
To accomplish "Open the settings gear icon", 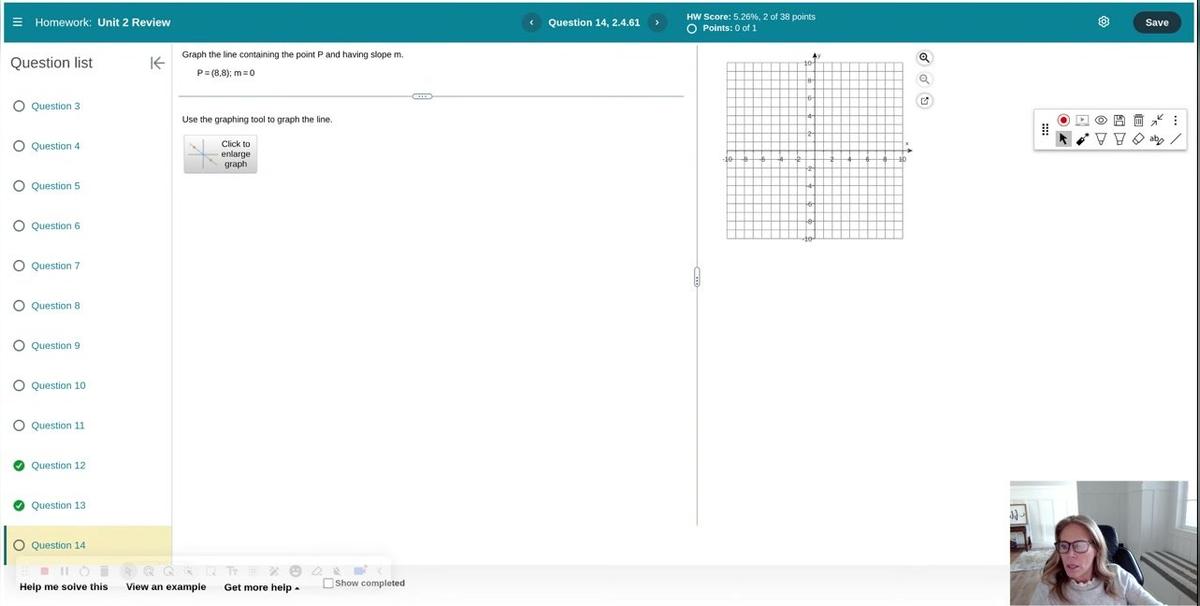I will (x=1104, y=22).
